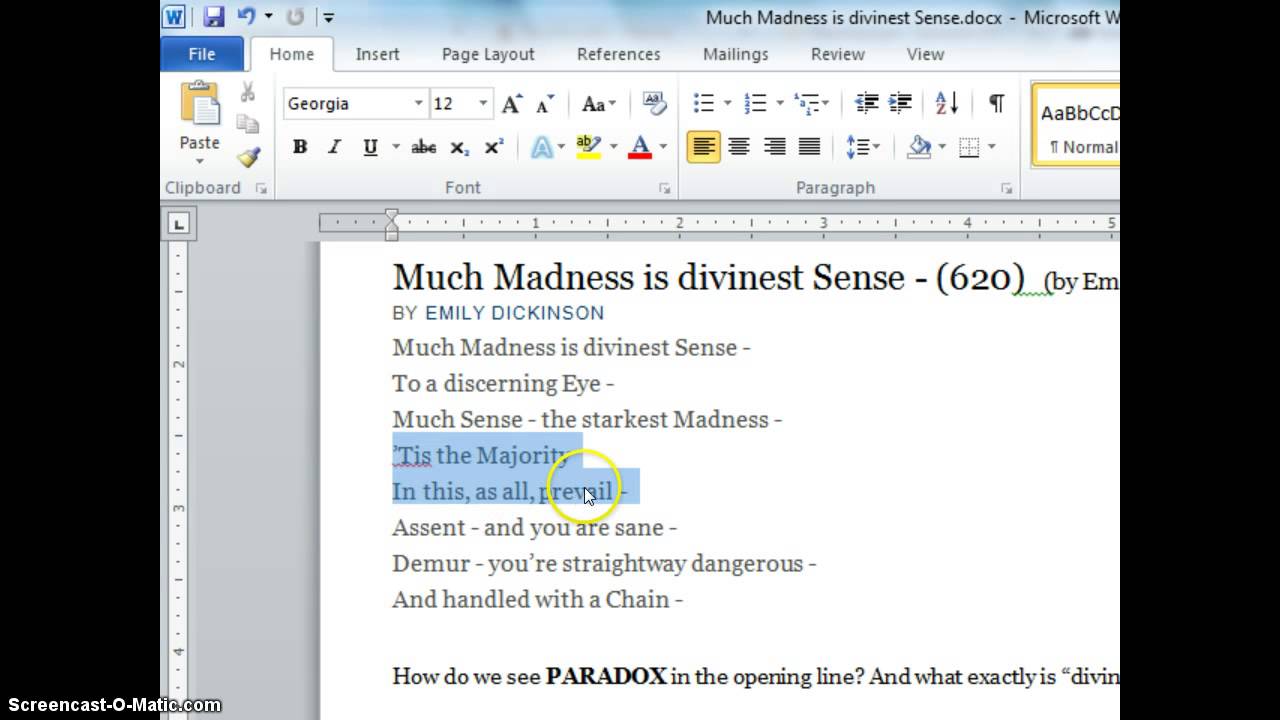This screenshot has height=720, width=1280.
Task: Toggle Italic formatting
Action: 334,147
